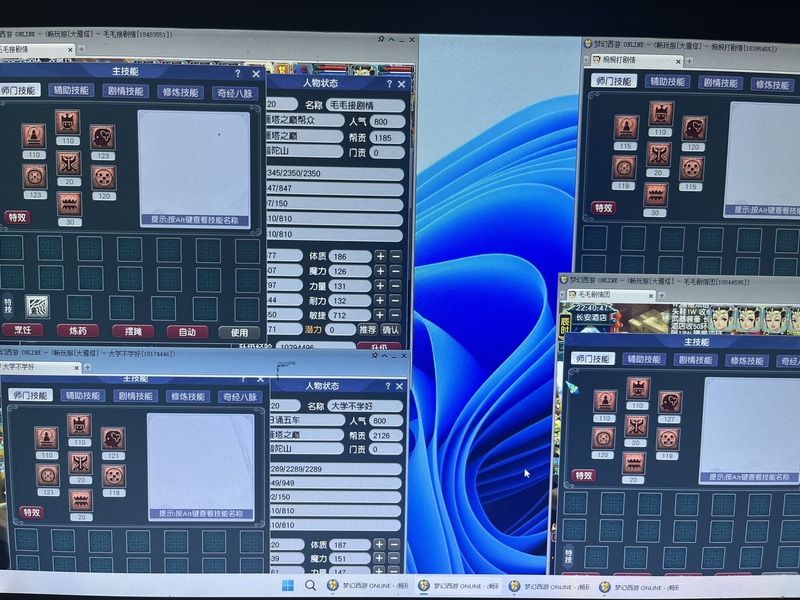
Task: Select pagoda skill icon in 大学不学好 panel
Action: pyautogui.click(x=46, y=438)
